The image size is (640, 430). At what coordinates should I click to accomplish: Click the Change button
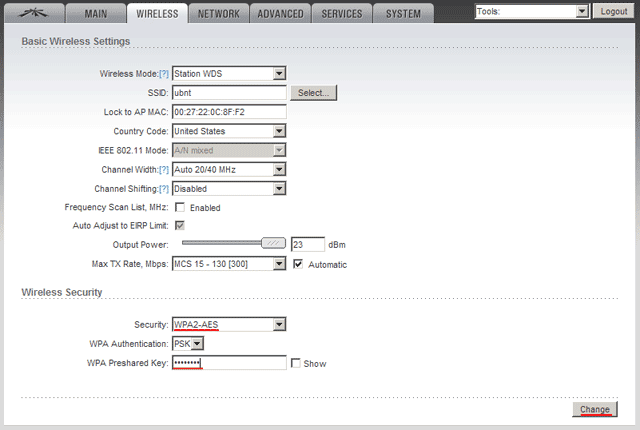coord(595,409)
